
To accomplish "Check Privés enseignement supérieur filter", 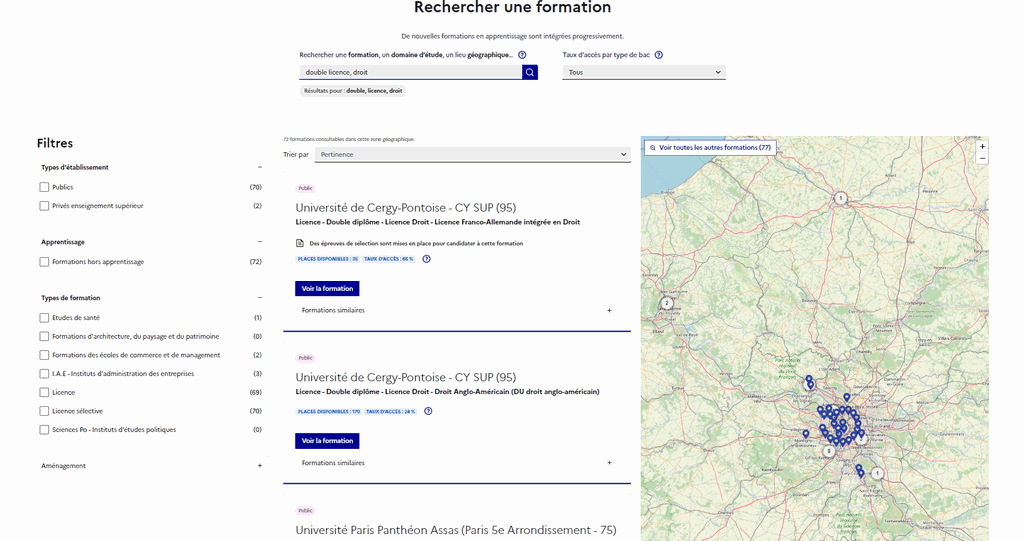I will 44,206.
